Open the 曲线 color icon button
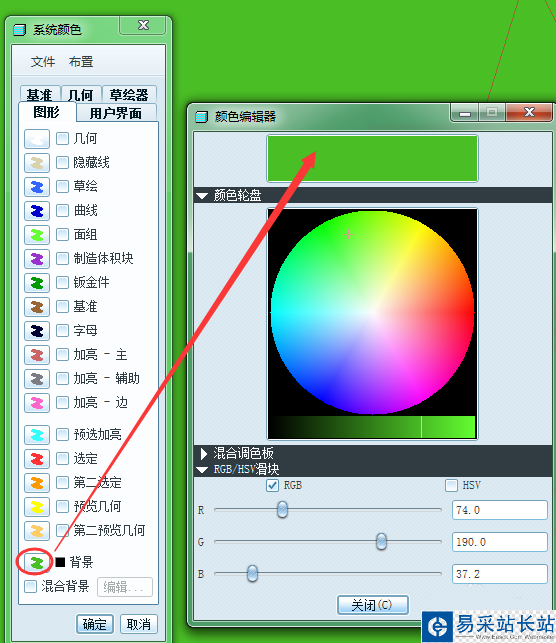Image resolution: width=556 pixels, height=643 pixels. pos(37,211)
